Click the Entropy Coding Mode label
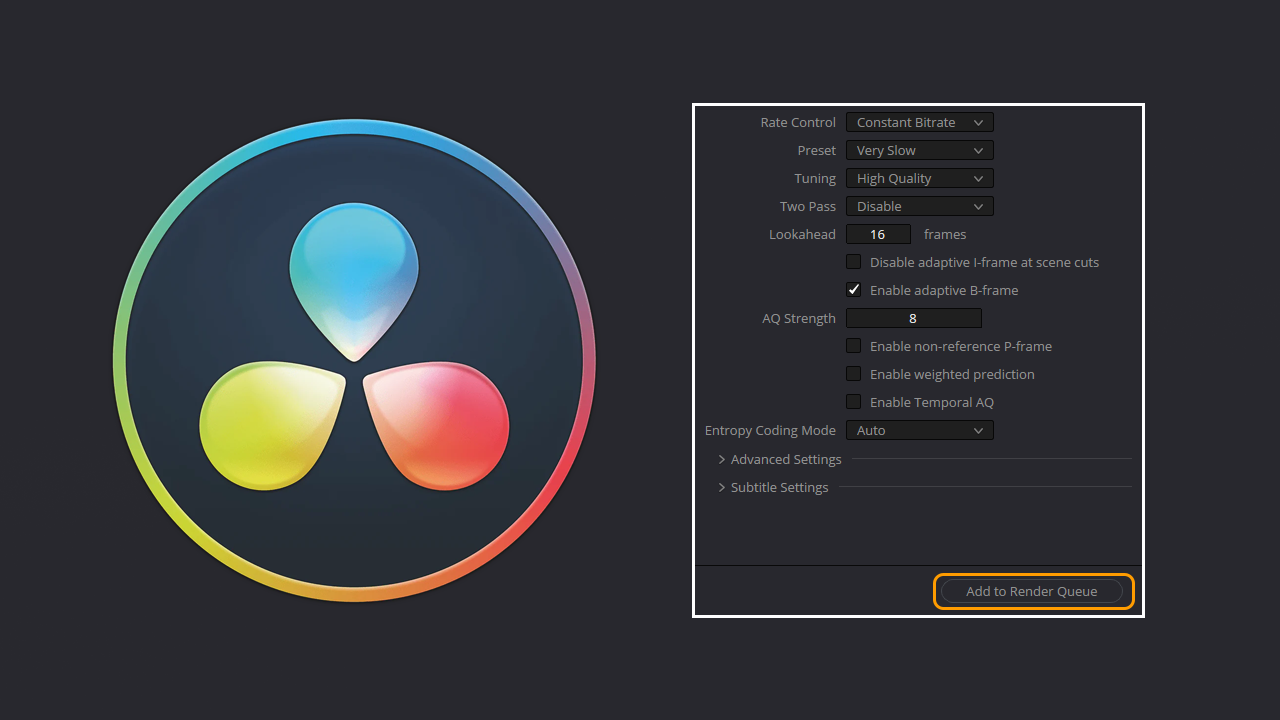Image resolution: width=1280 pixels, height=720 pixels. click(x=770, y=430)
